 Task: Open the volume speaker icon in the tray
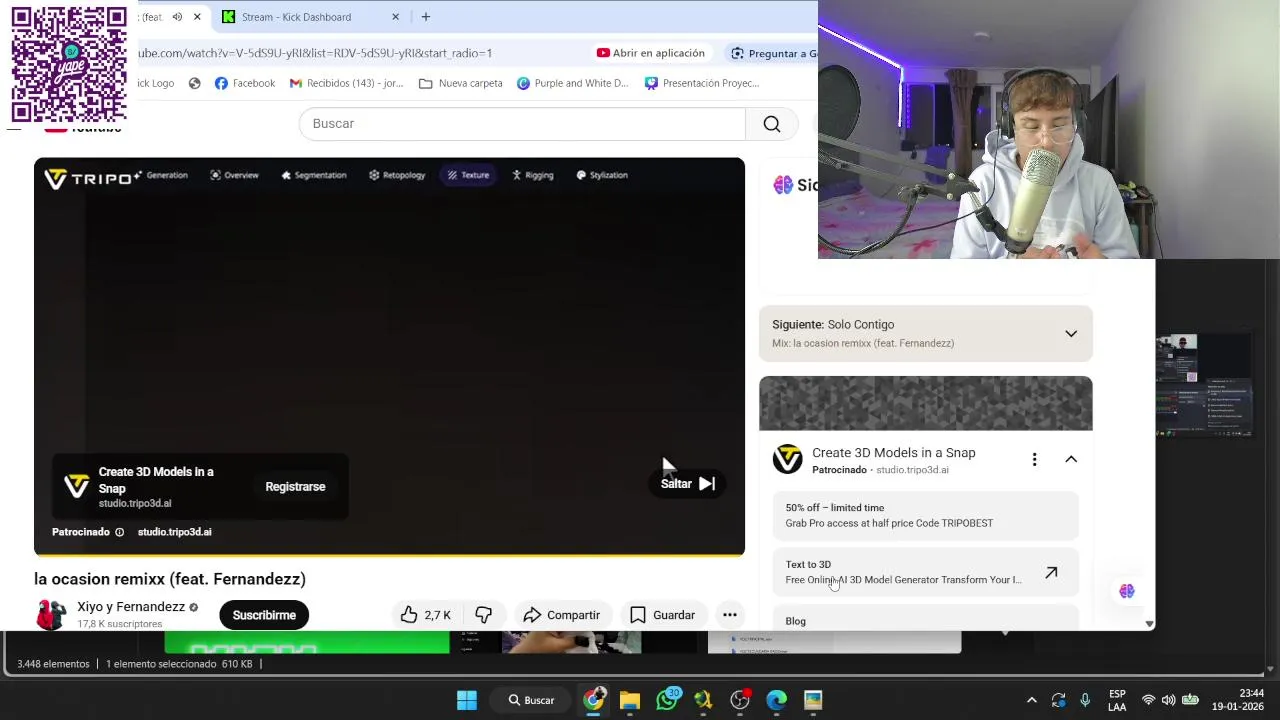tap(1169, 700)
